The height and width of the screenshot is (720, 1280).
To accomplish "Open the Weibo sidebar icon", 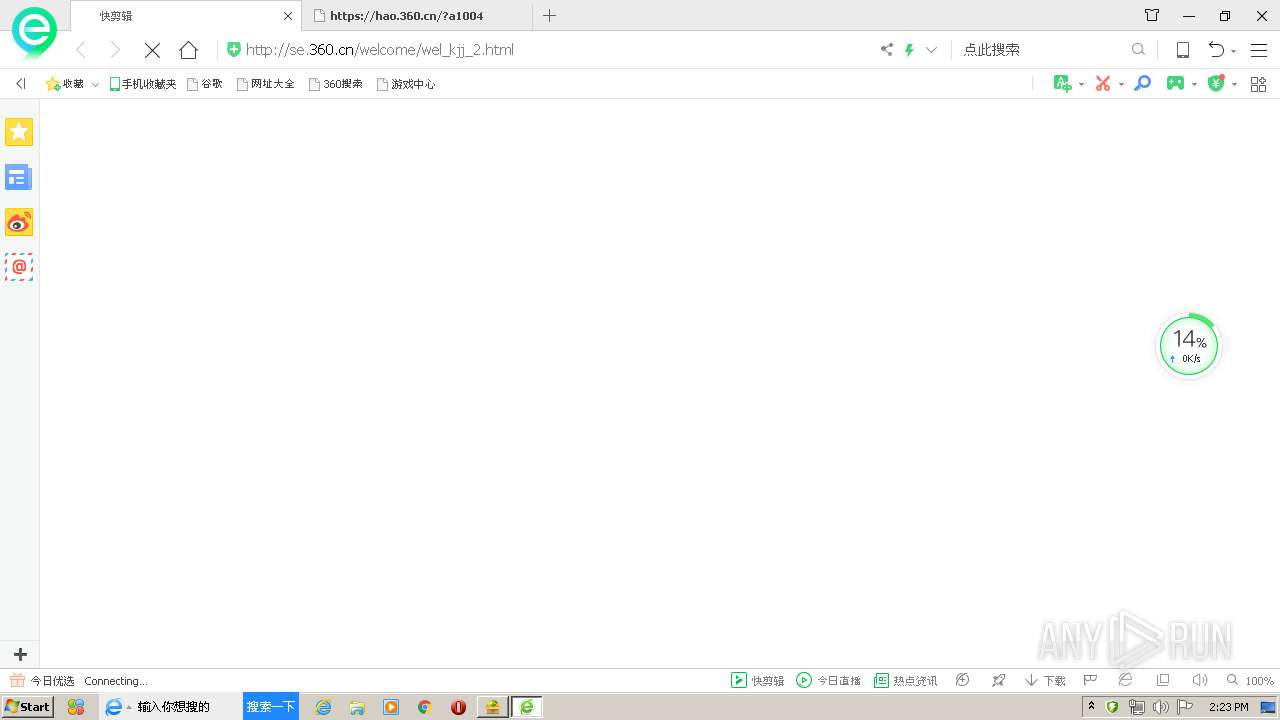I will click(x=19, y=222).
